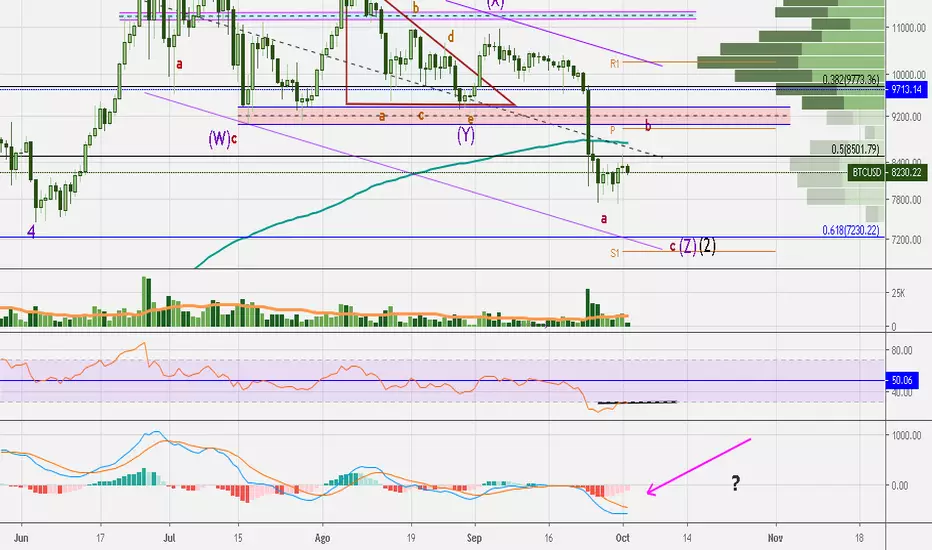
Task: Click the Jun date on time axis
Action: [21, 538]
